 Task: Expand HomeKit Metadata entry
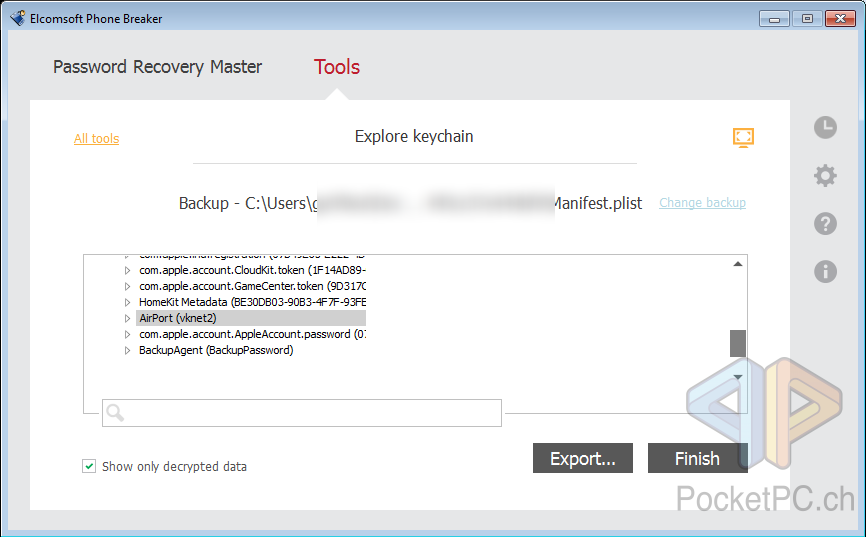coord(128,302)
